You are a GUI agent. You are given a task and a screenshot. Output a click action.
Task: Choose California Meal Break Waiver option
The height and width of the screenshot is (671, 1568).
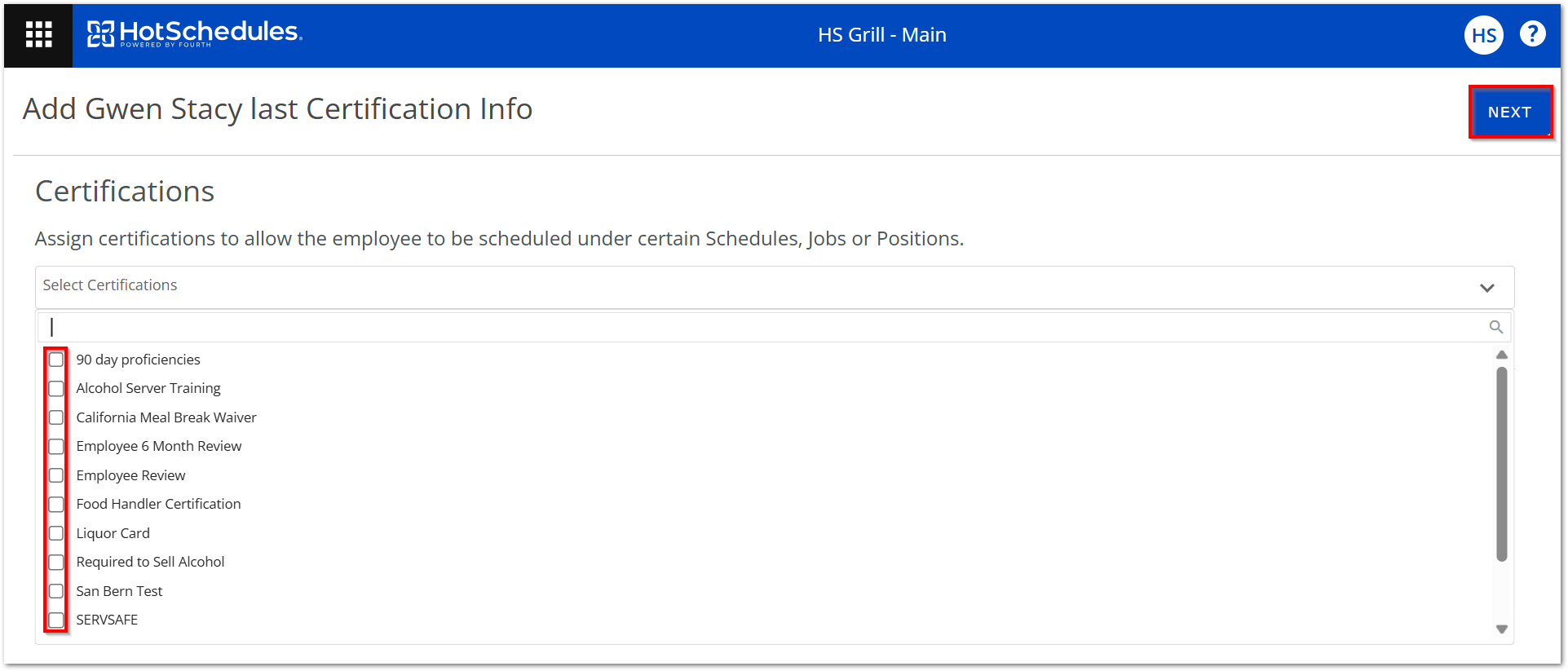pos(166,417)
